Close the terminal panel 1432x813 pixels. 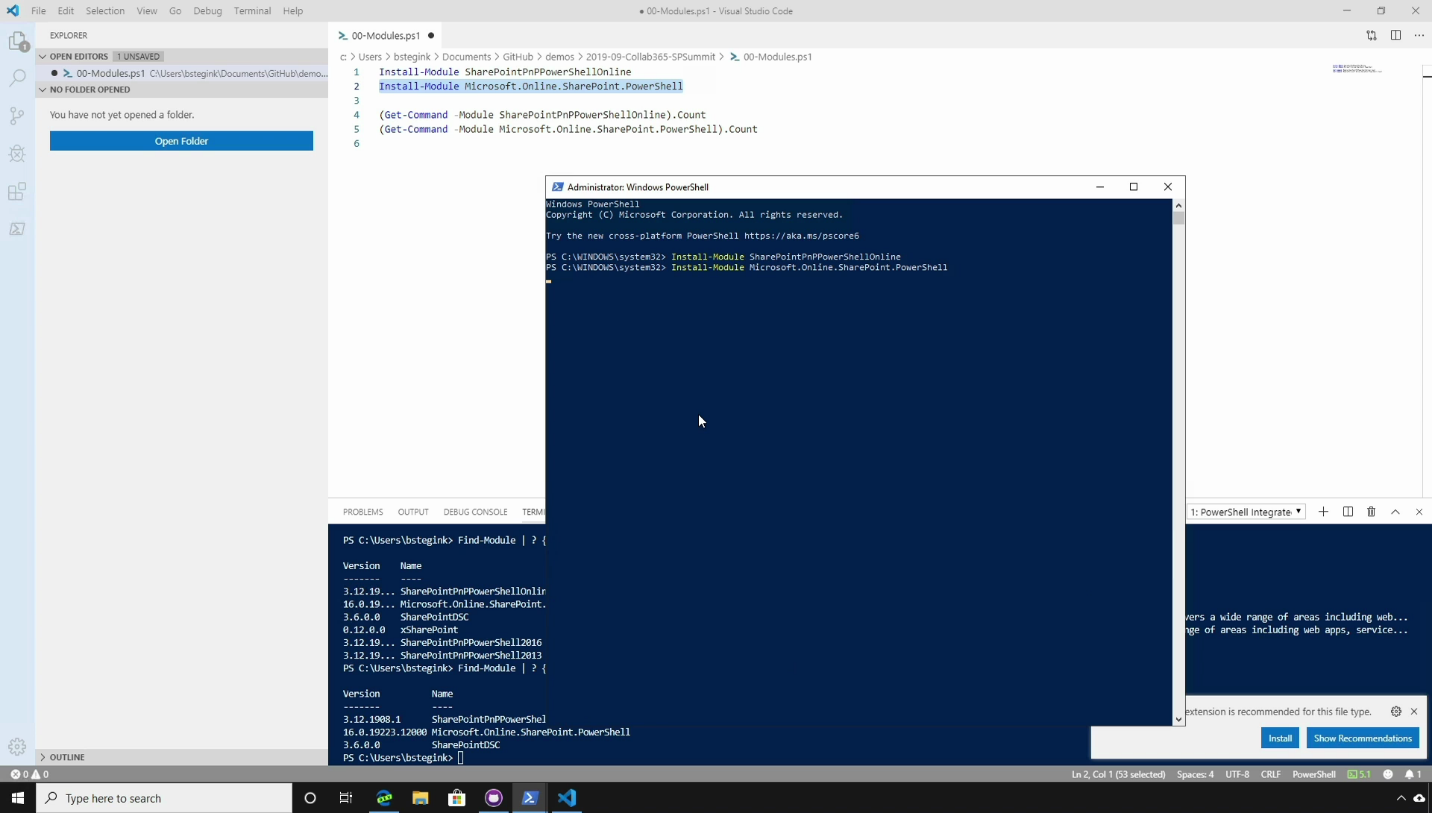1419,512
